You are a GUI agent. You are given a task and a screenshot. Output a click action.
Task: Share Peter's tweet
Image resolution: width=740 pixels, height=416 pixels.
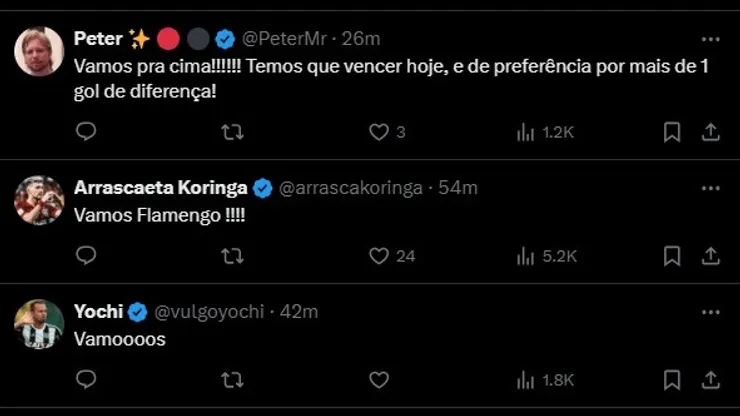pyautogui.click(x=710, y=132)
